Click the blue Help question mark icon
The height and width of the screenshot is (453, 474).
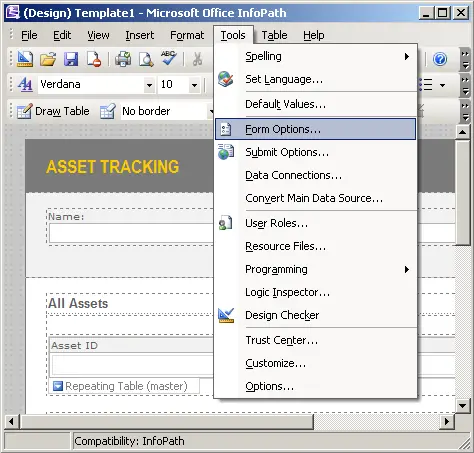point(440,59)
